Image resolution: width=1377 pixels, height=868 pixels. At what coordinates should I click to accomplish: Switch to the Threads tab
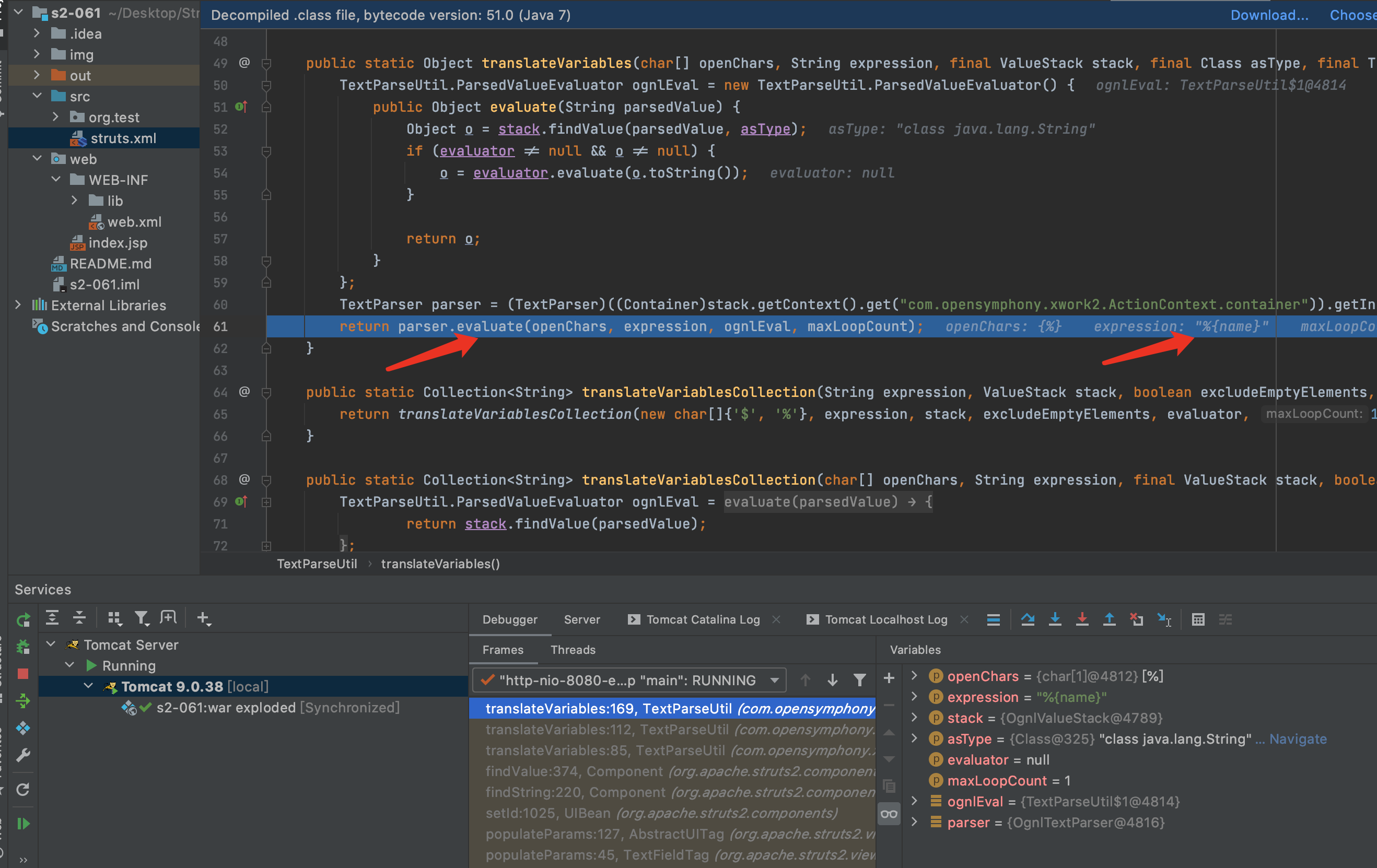pyautogui.click(x=573, y=650)
